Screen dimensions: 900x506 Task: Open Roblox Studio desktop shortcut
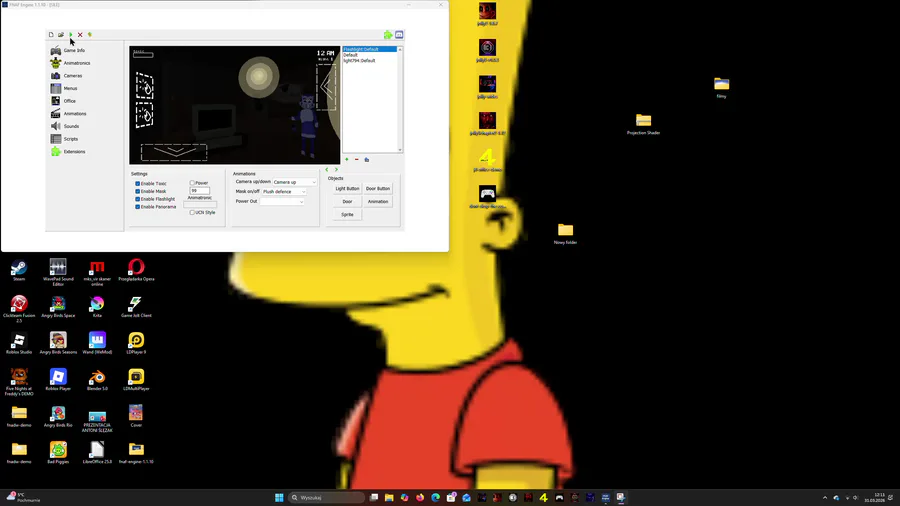[x=19, y=344]
